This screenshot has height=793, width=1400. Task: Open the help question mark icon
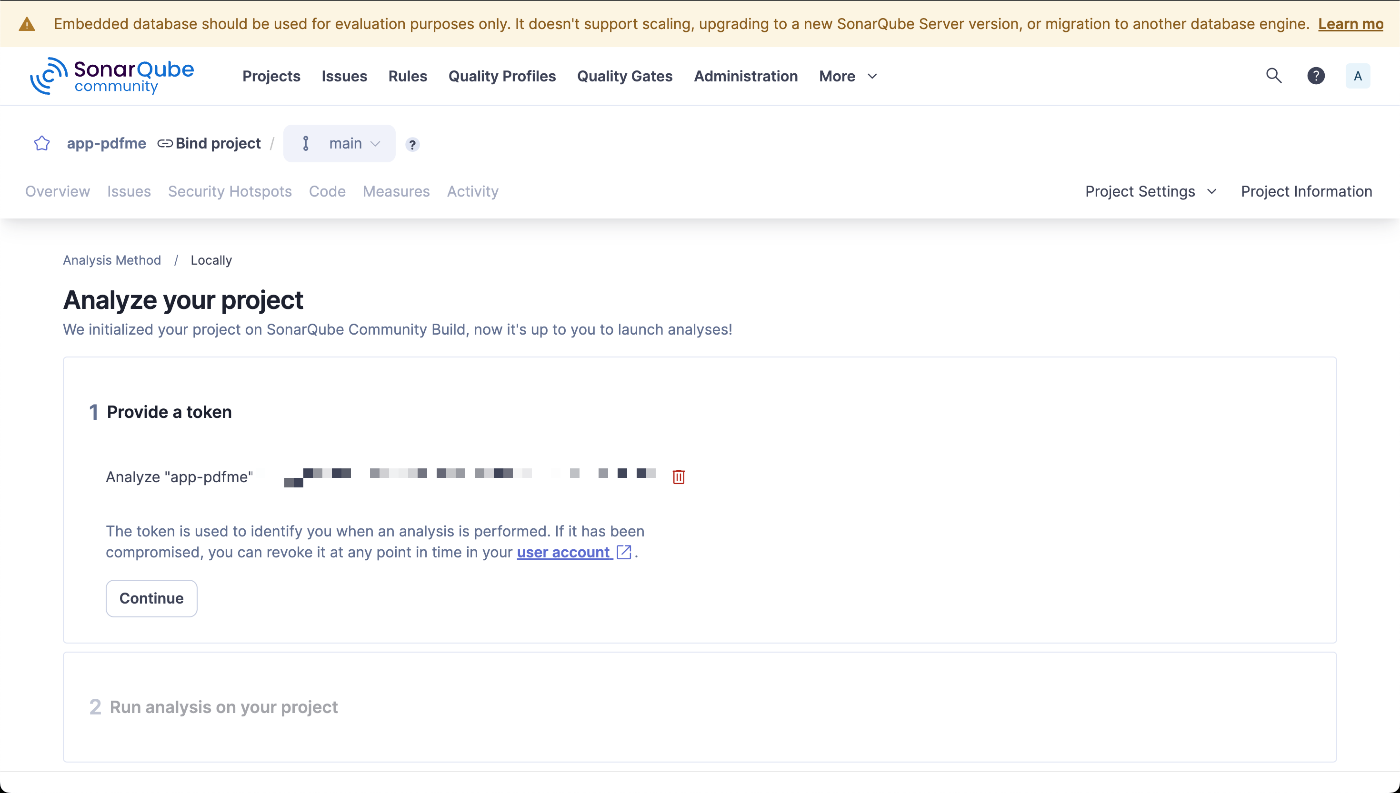tap(1316, 75)
